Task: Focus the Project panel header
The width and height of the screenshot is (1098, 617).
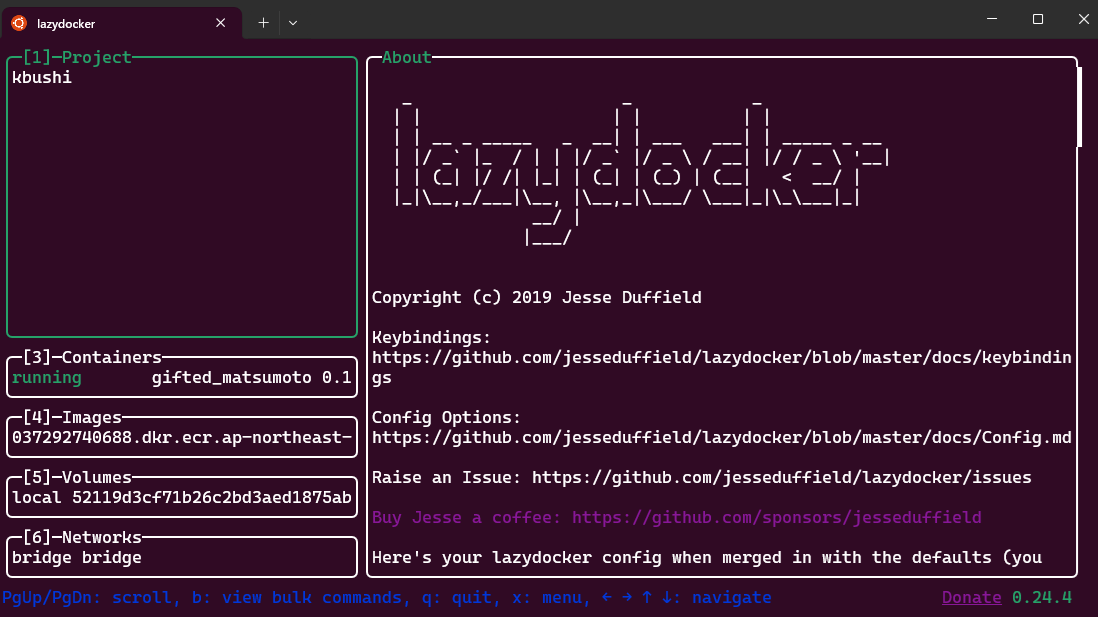Action: (77, 58)
